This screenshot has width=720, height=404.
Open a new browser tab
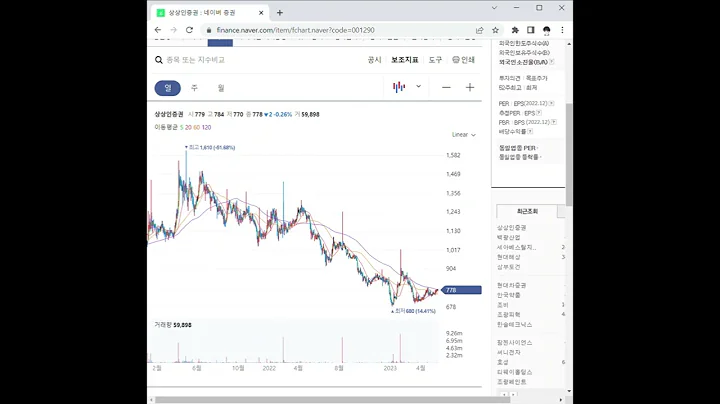280,13
